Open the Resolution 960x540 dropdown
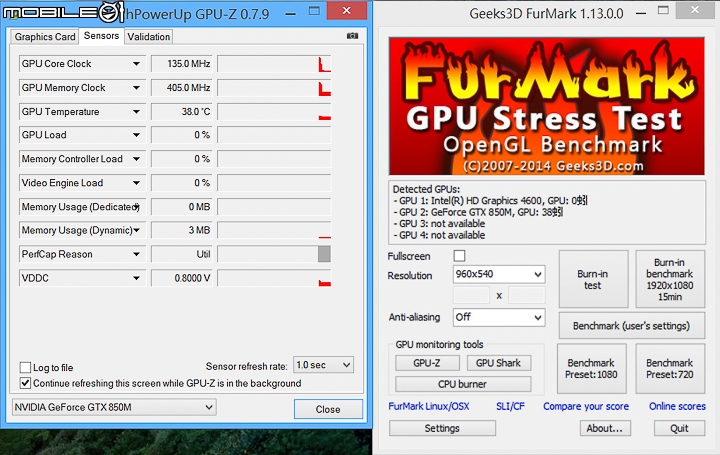The width and height of the screenshot is (720, 455). [499, 274]
